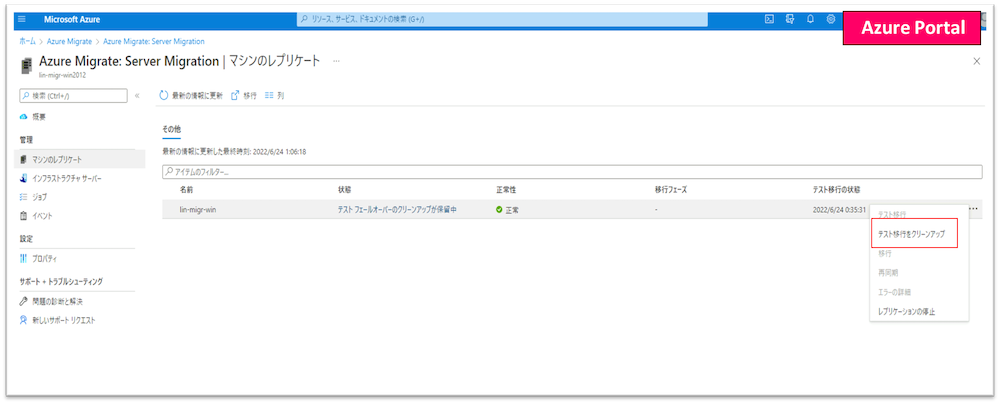The image size is (1000, 404).
Task: Open the Azure portal hamburger menu
Action: (x=22, y=19)
